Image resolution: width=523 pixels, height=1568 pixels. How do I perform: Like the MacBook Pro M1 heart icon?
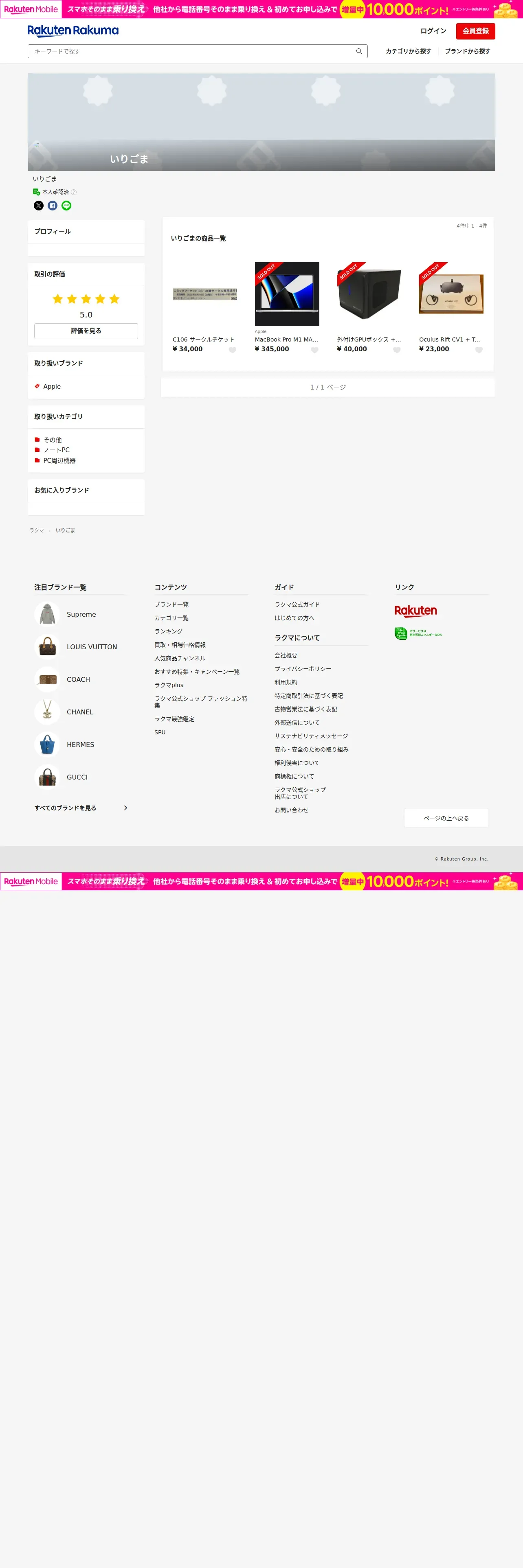click(315, 350)
